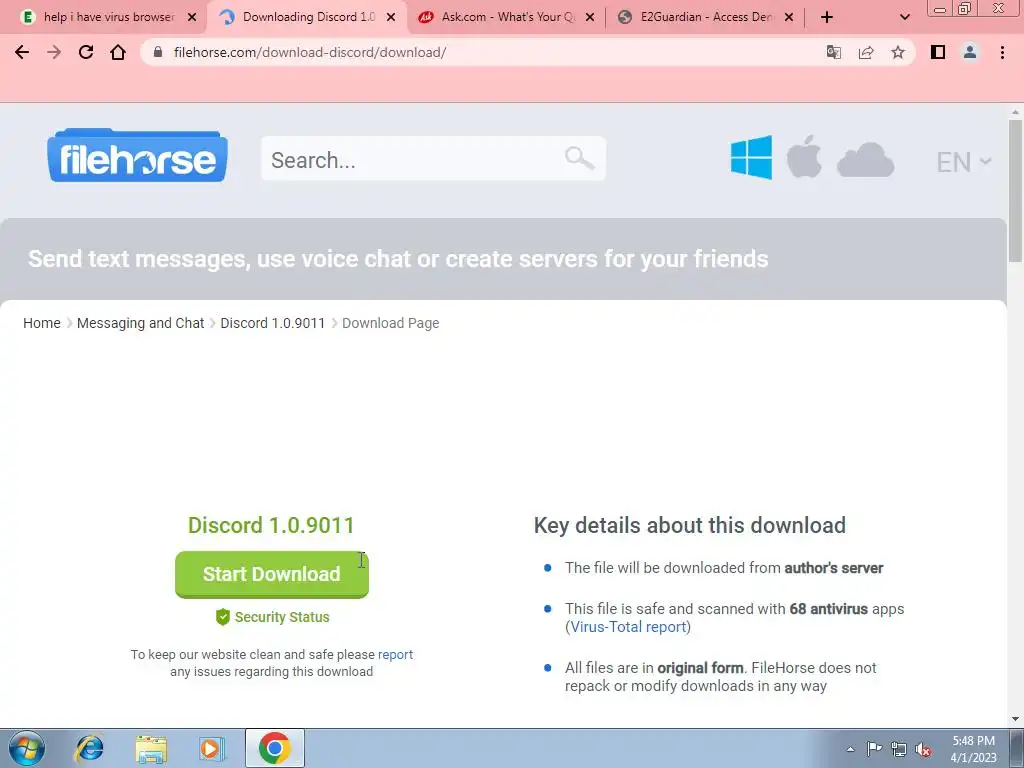Open the Windows Start menu
This screenshot has width=1024, height=768.
(x=26, y=748)
